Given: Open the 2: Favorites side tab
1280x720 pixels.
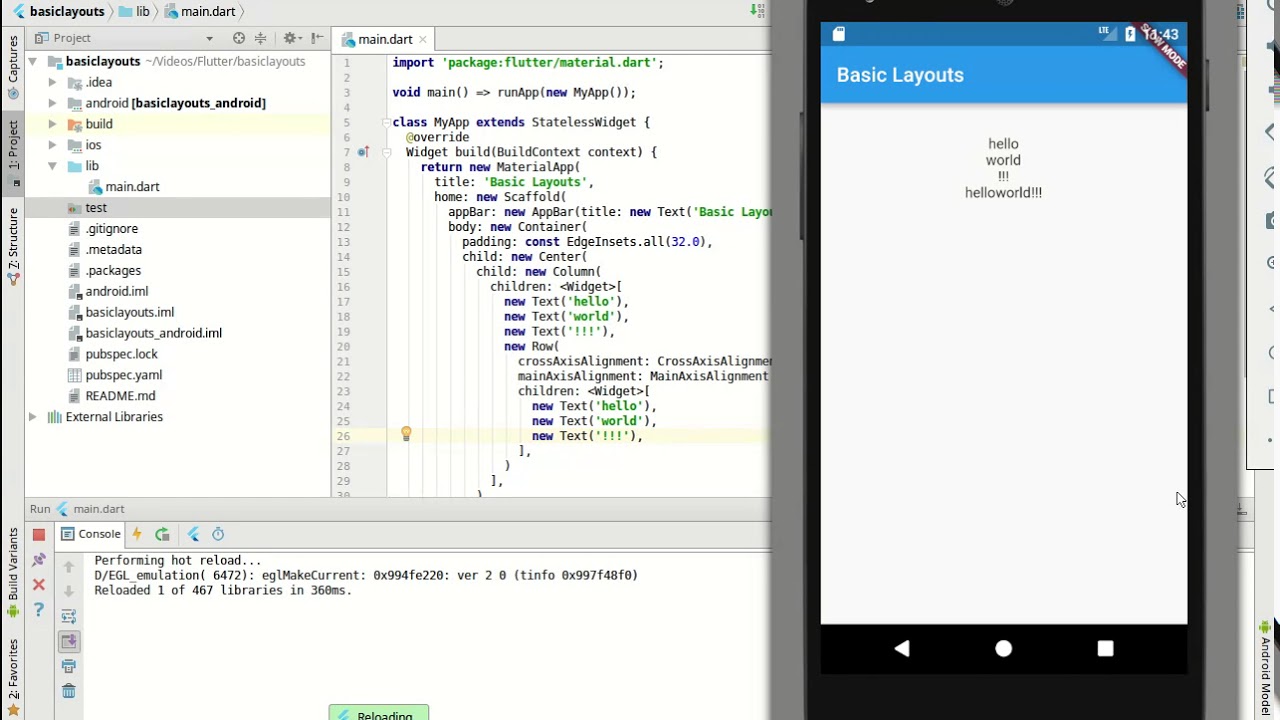Looking at the screenshot, I should [x=13, y=677].
